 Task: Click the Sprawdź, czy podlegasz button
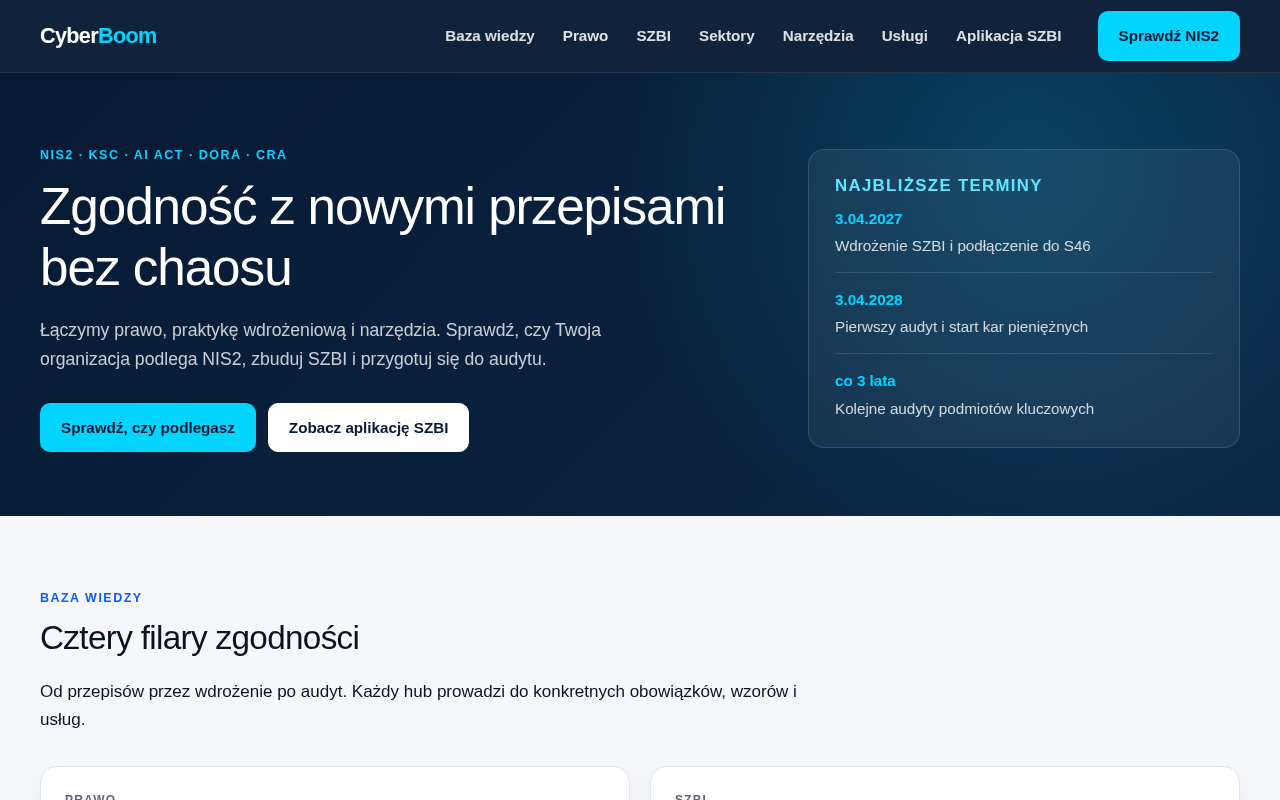[x=148, y=427]
